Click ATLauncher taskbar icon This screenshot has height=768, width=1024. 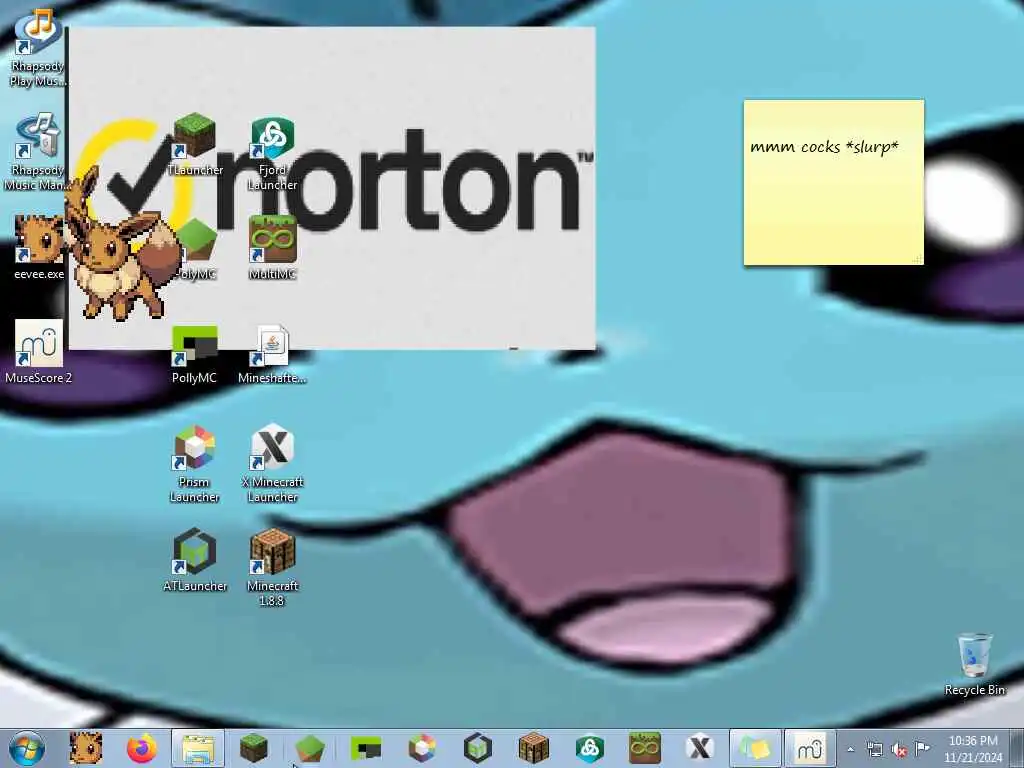pyautogui.click(x=477, y=748)
